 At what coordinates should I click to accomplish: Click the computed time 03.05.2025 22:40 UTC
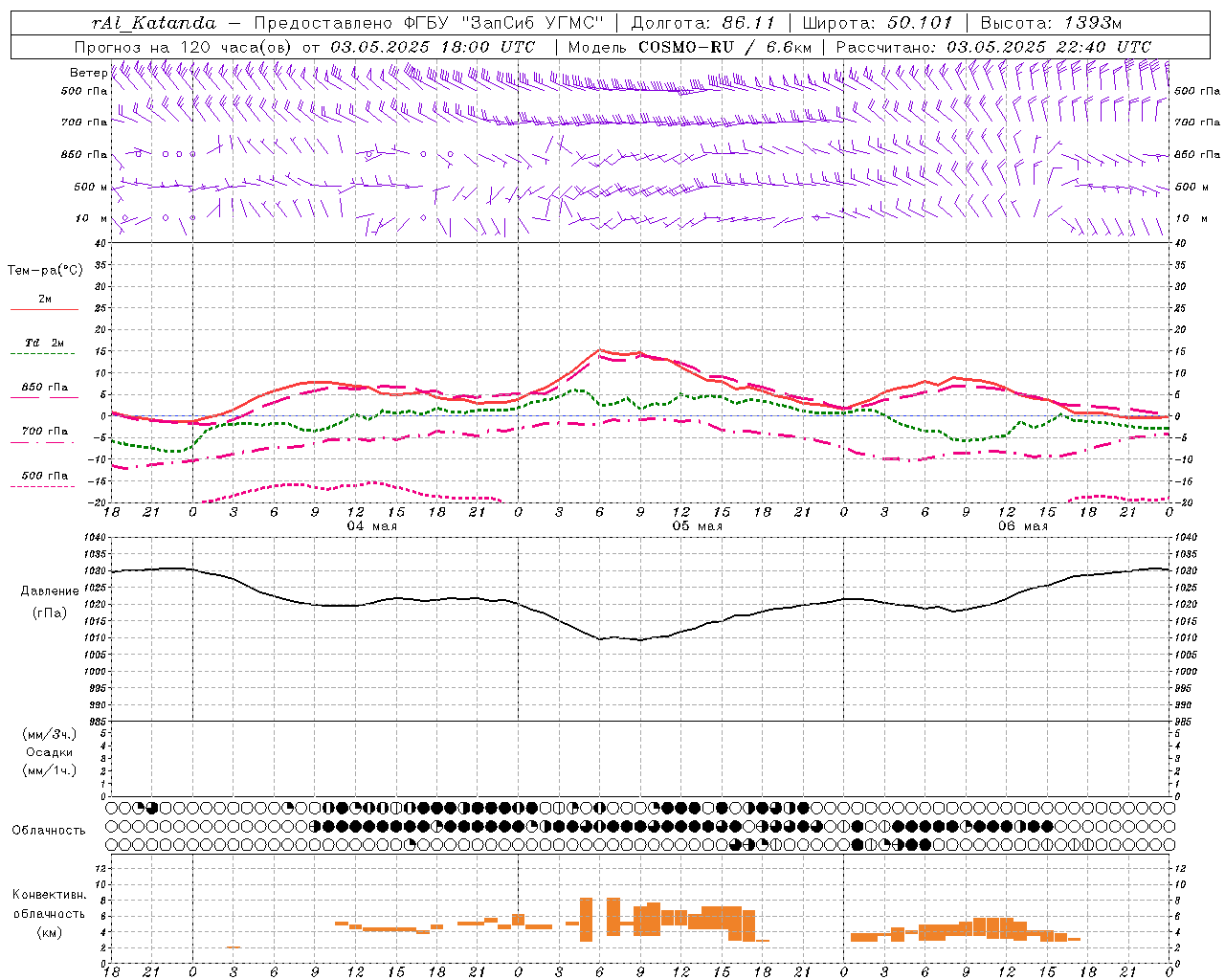tap(1049, 47)
